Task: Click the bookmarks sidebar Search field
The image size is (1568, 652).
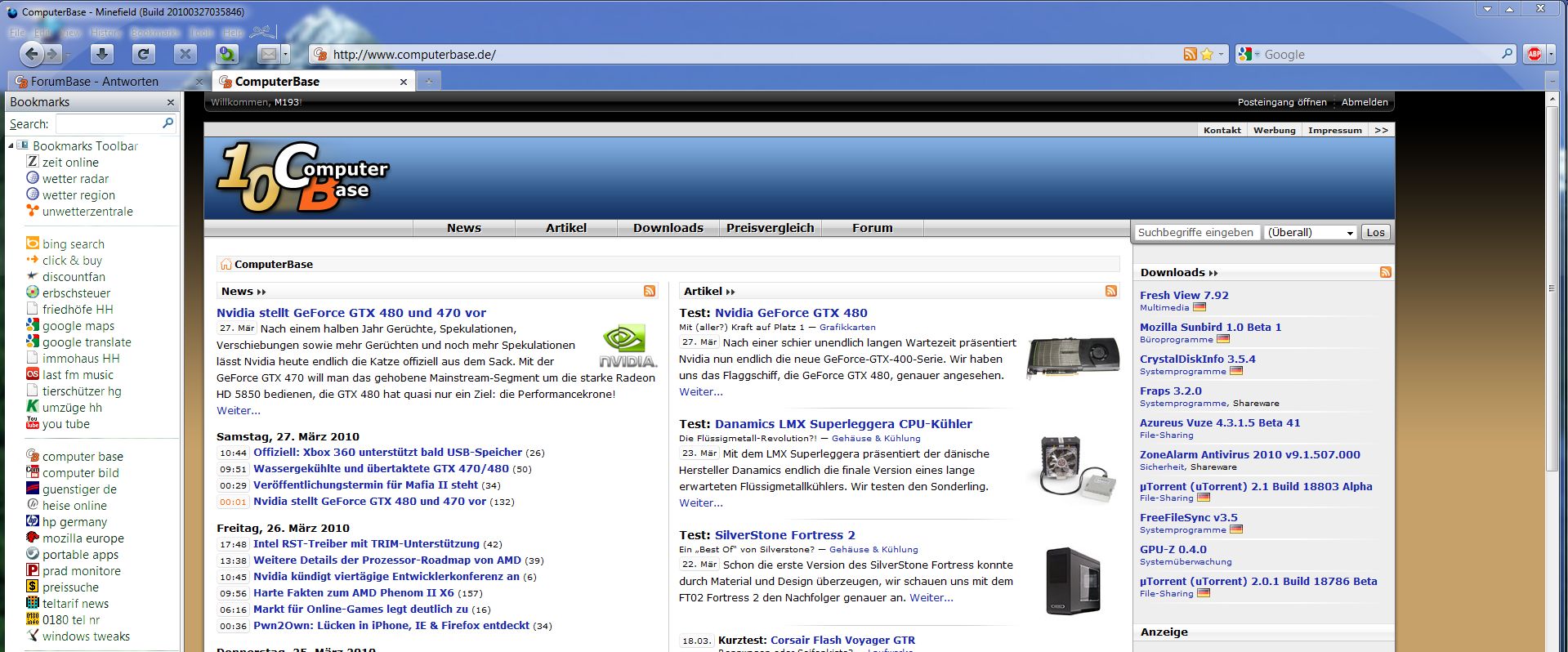Action: (x=116, y=123)
